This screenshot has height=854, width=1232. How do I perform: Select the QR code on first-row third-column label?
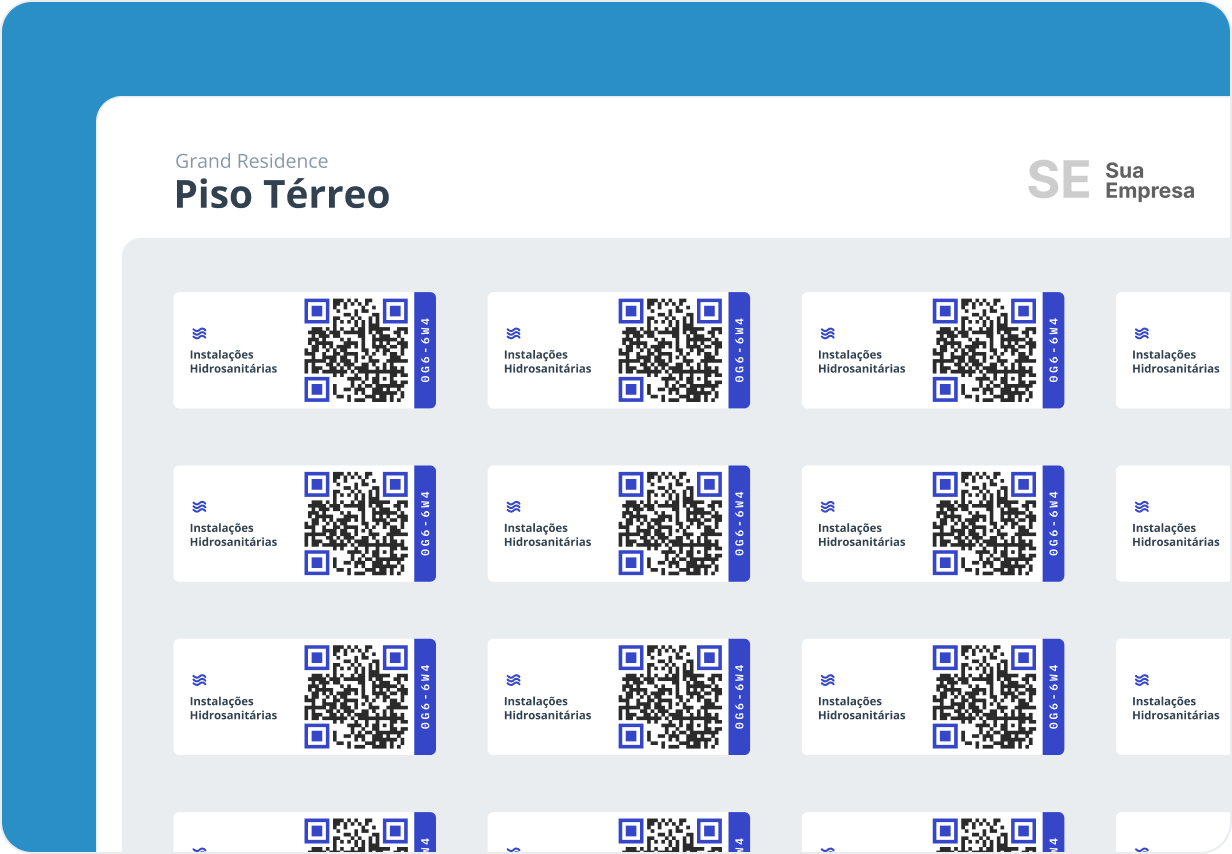(984, 350)
